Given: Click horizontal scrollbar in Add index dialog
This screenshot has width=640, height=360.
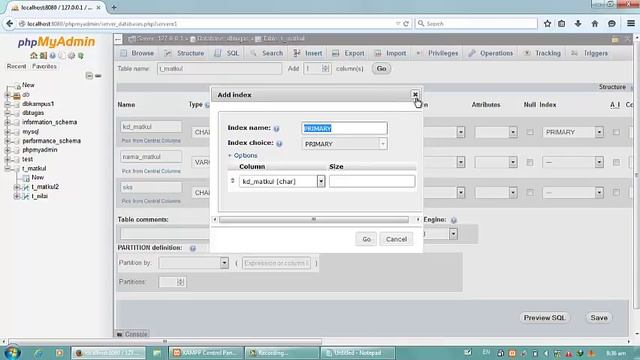Looking at the screenshot, I should click(314, 220).
